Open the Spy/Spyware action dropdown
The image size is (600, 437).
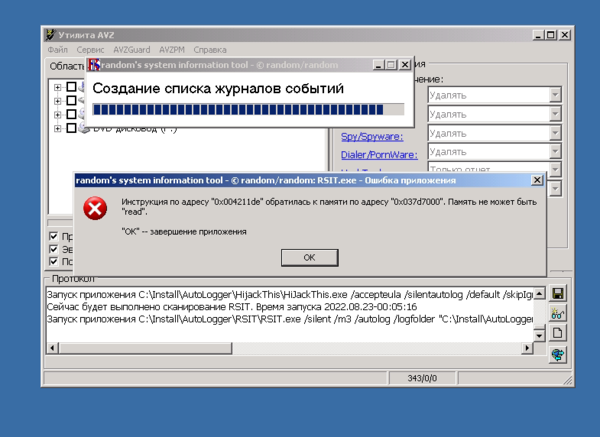point(555,133)
